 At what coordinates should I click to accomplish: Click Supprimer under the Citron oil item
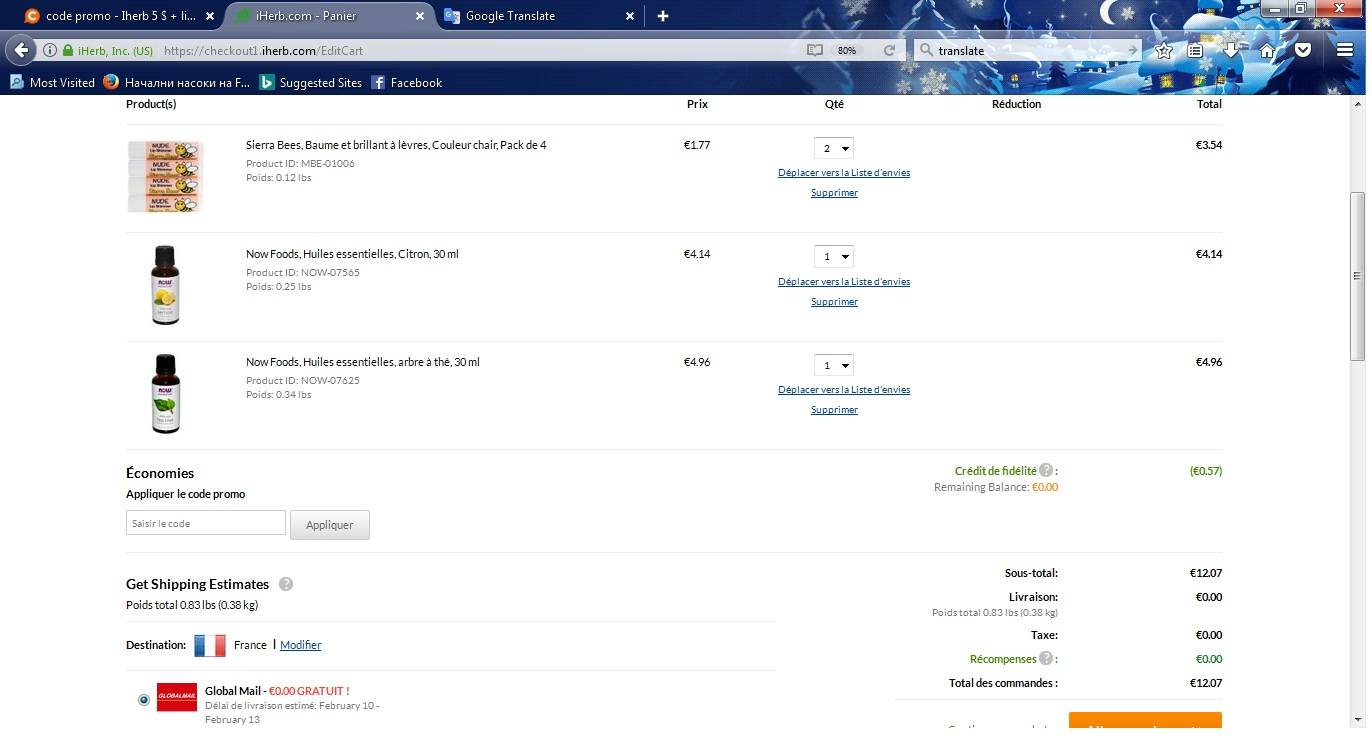(834, 302)
